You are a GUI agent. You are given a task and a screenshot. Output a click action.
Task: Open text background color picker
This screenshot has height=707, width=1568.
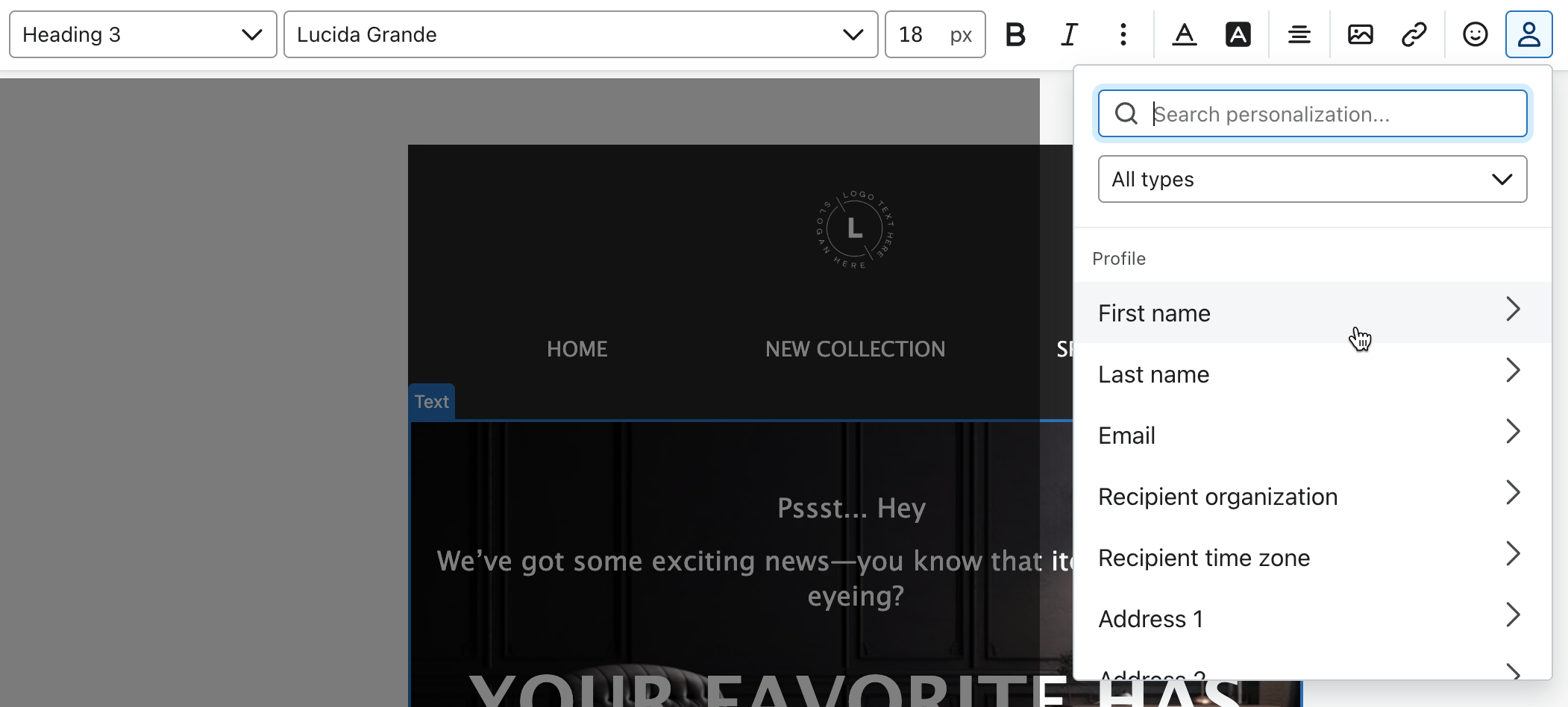click(x=1238, y=34)
